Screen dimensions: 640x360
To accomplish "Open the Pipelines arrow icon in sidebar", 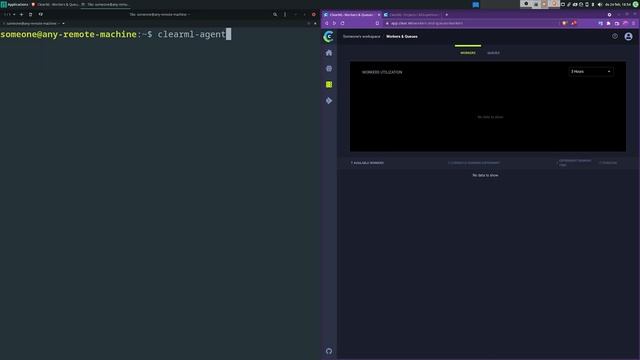I will point(329,100).
